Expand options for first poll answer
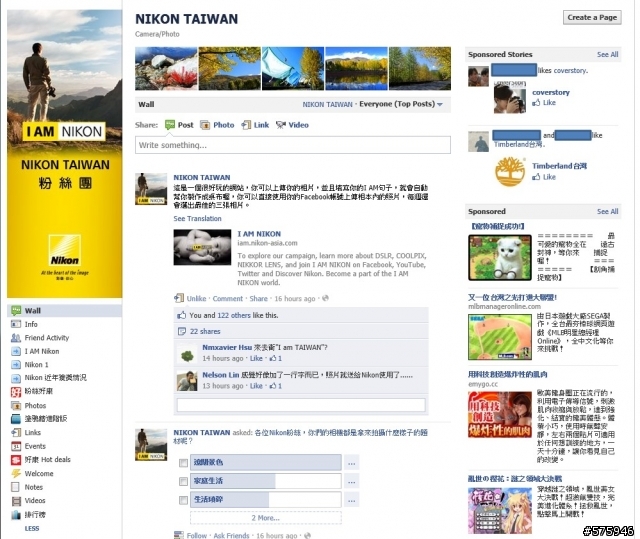This screenshot has width=640, height=539. tap(351, 463)
